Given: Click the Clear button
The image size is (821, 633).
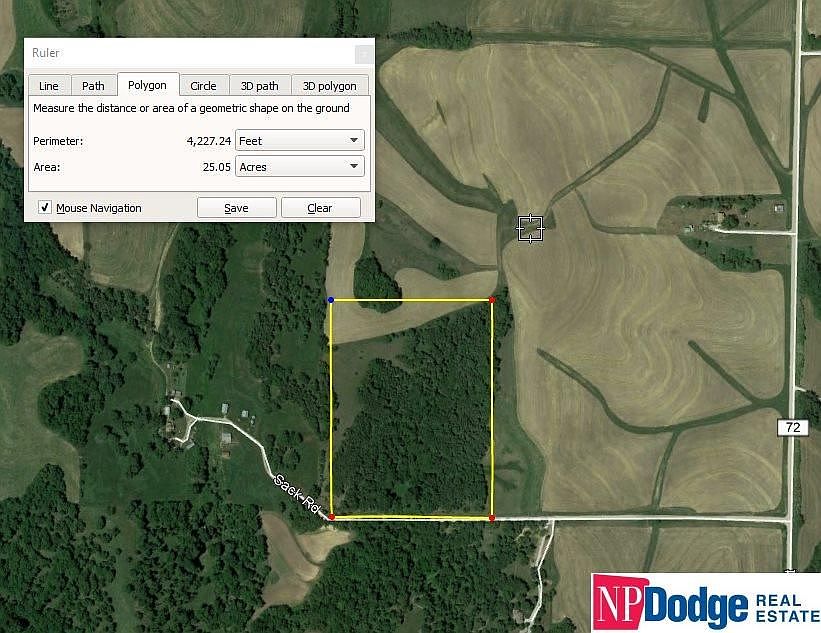Looking at the screenshot, I should (x=320, y=208).
